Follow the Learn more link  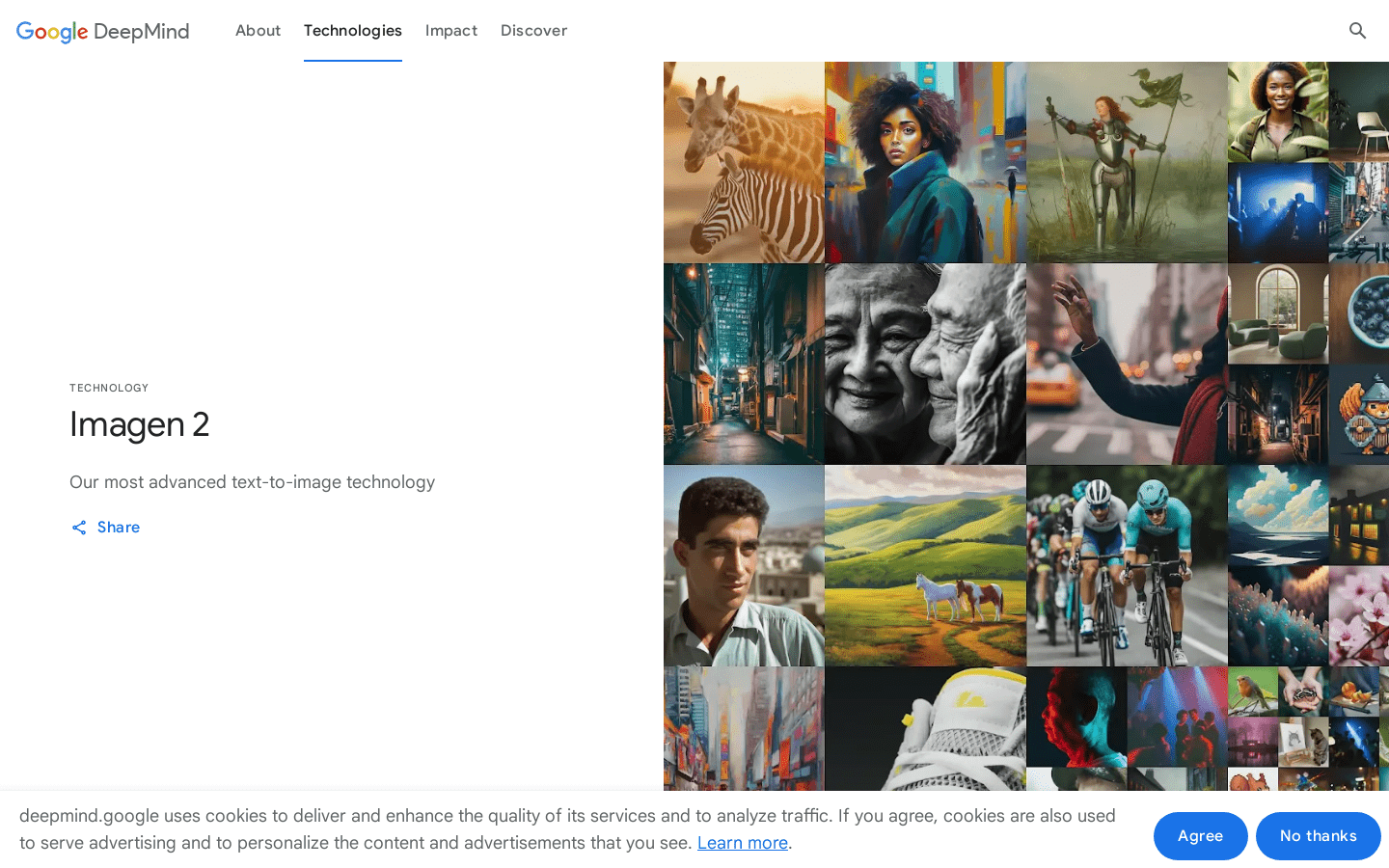pyautogui.click(x=742, y=843)
